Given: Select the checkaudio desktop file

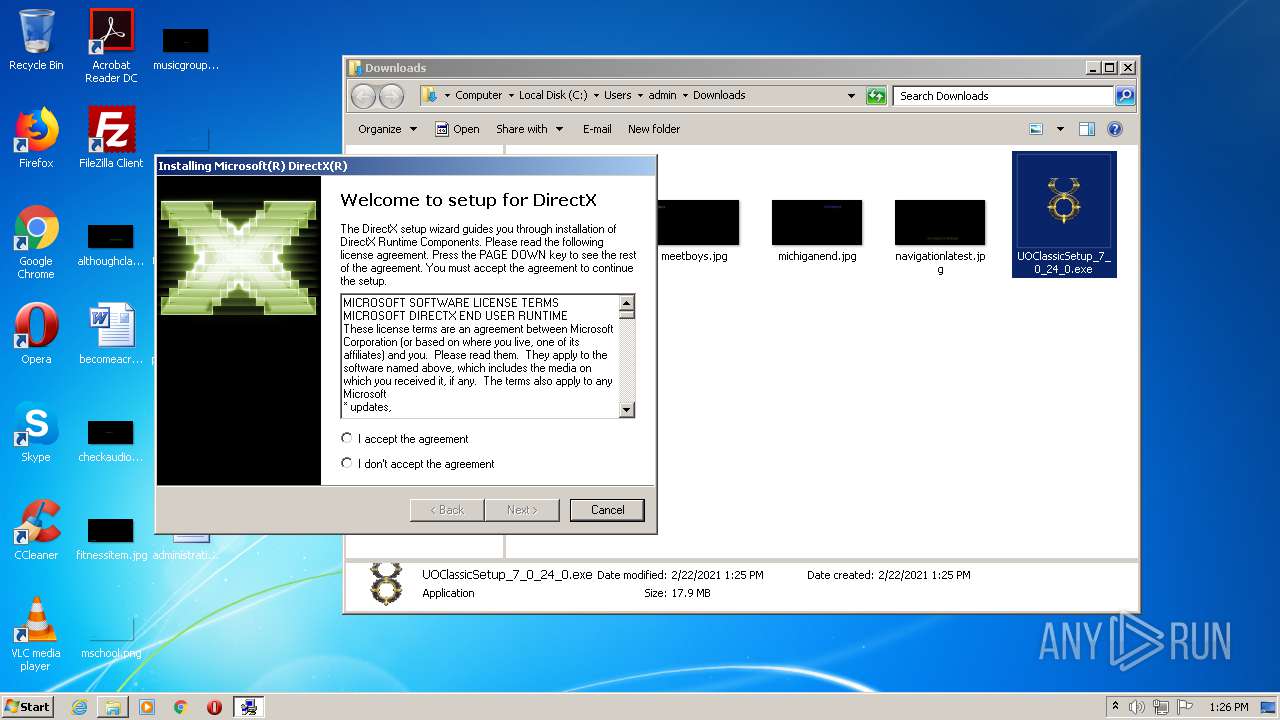Looking at the screenshot, I should (111, 441).
